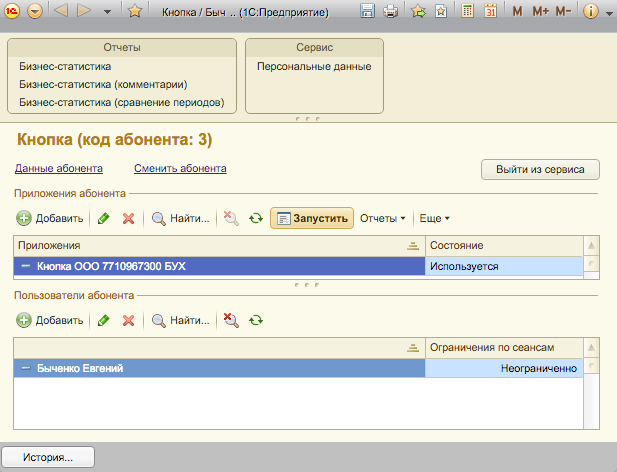Refresh the users list
617x472 pixels.
click(x=256, y=320)
